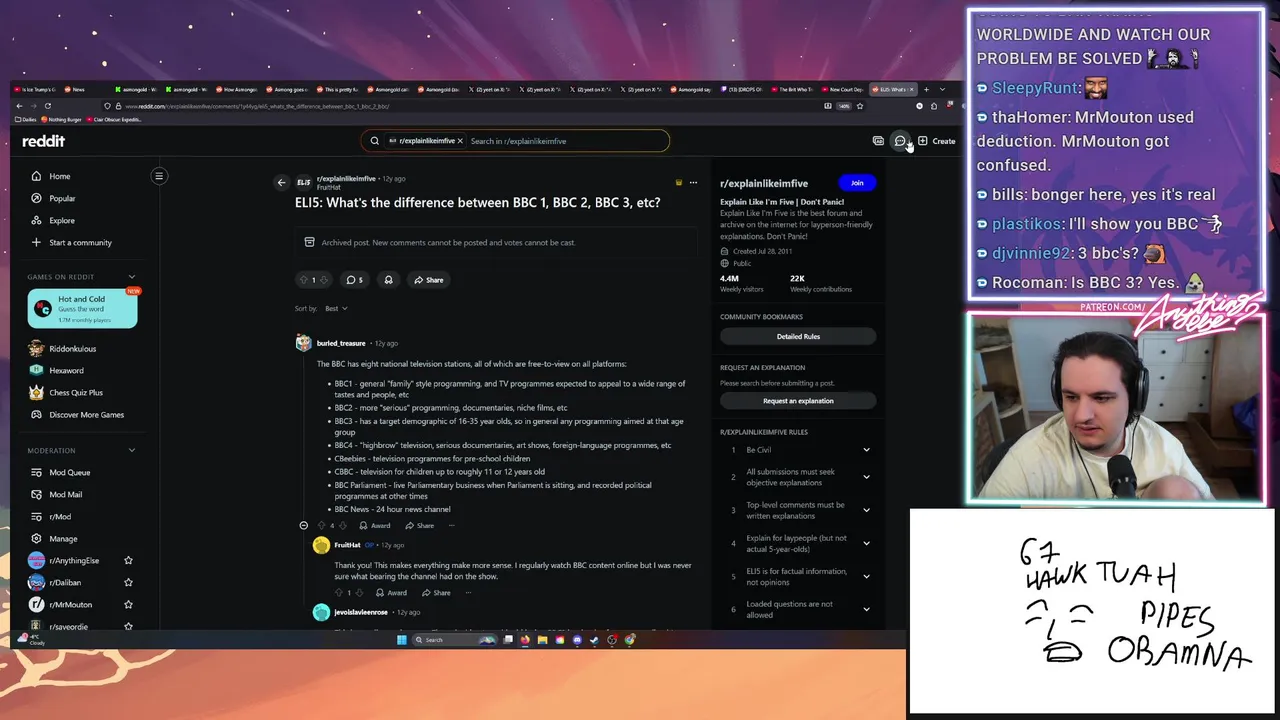Open r/explainlikeimfive link above the post title
Screen dimensions: 1280x720
tap(346, 178)
